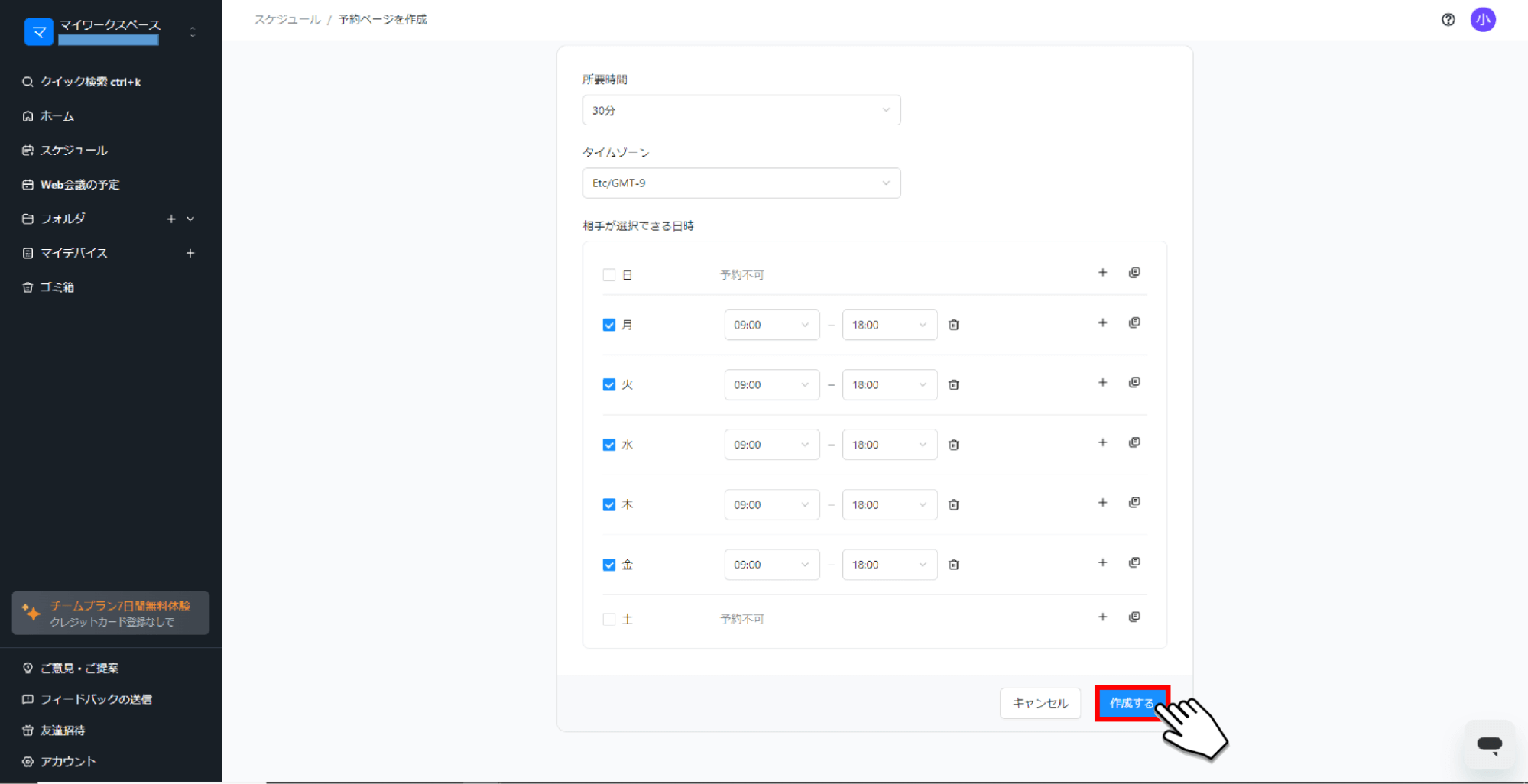
Task: Uncheck the Tuesday (火) checkbox
Action: pos(609,385)
